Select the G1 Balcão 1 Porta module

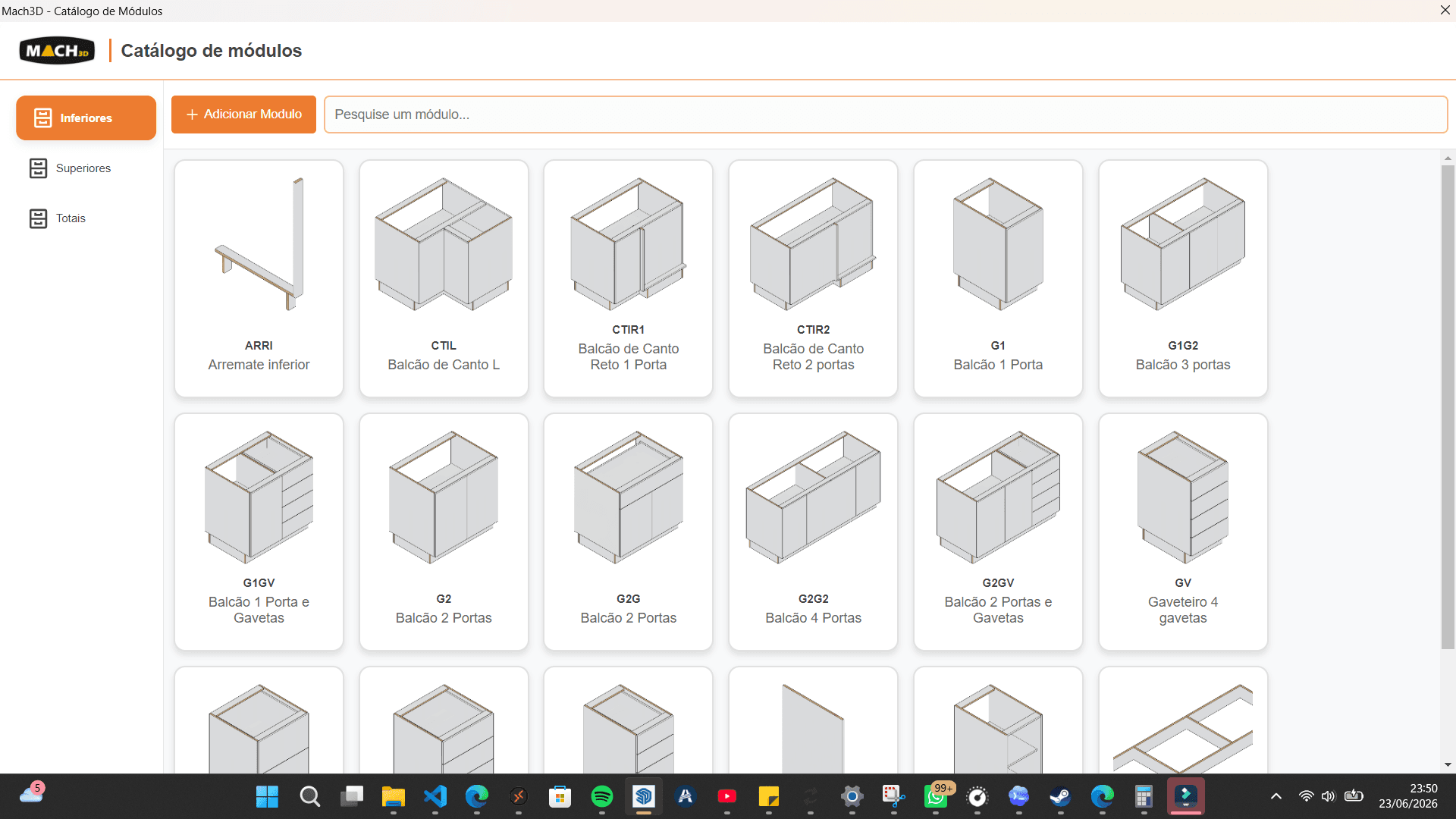coord(998,278)
